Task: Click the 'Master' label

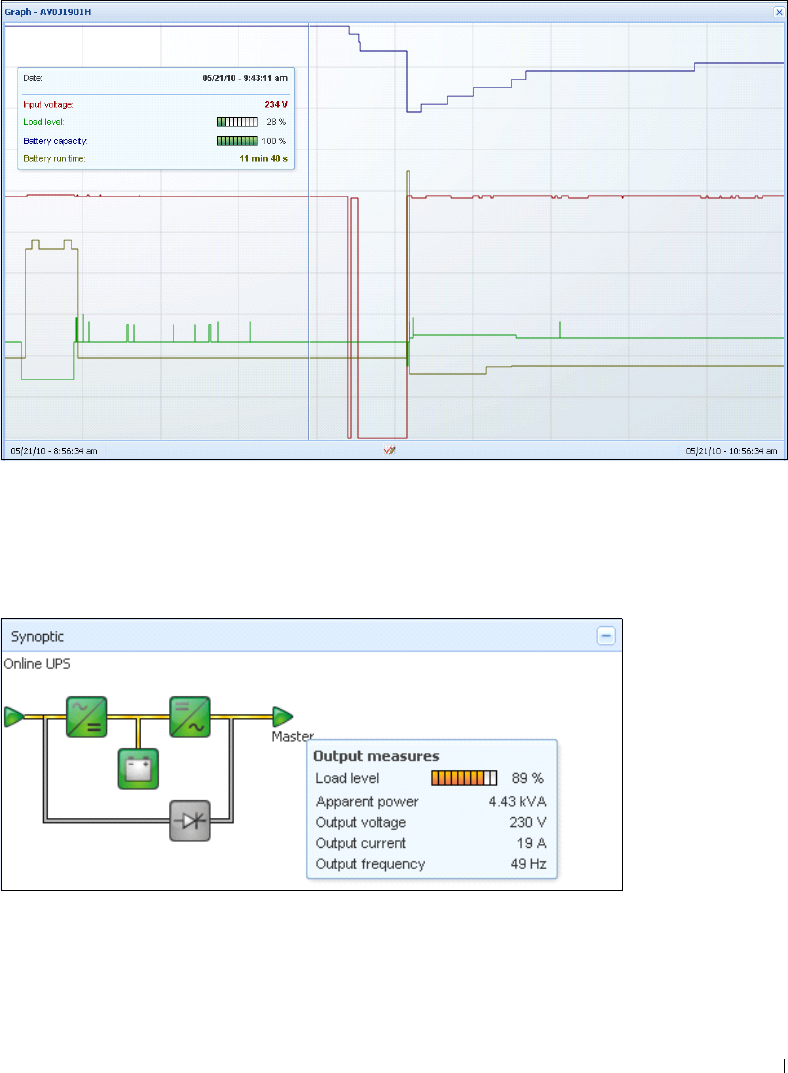Action: pos(293,736)
